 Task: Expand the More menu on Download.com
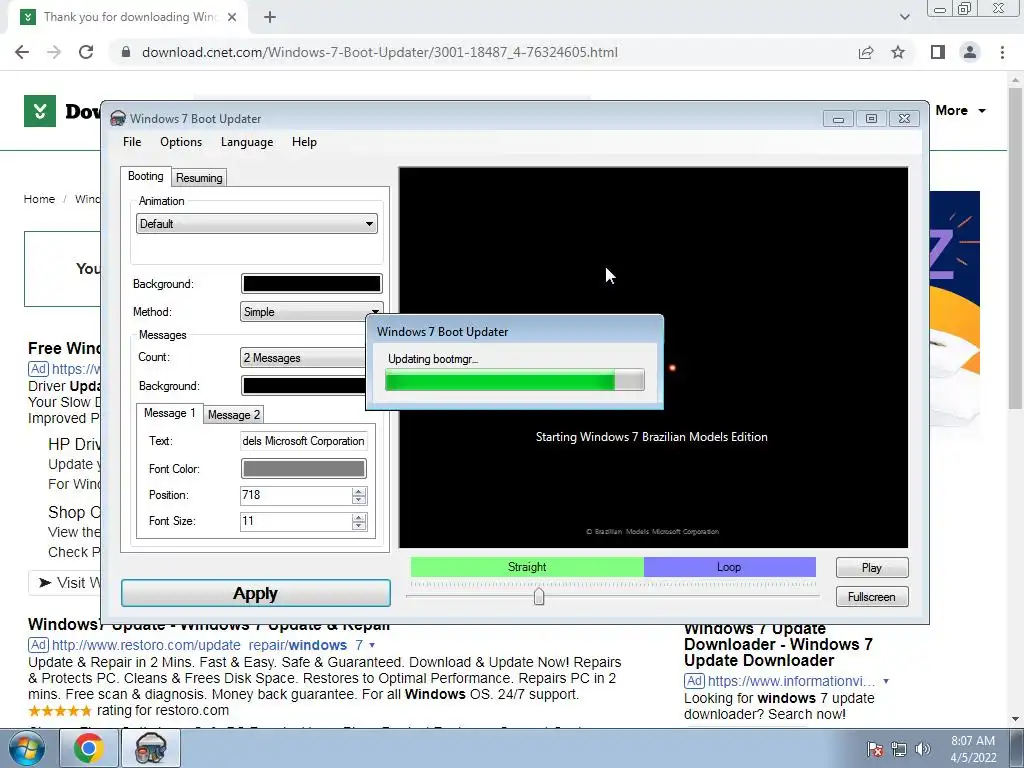click(960, 111)
